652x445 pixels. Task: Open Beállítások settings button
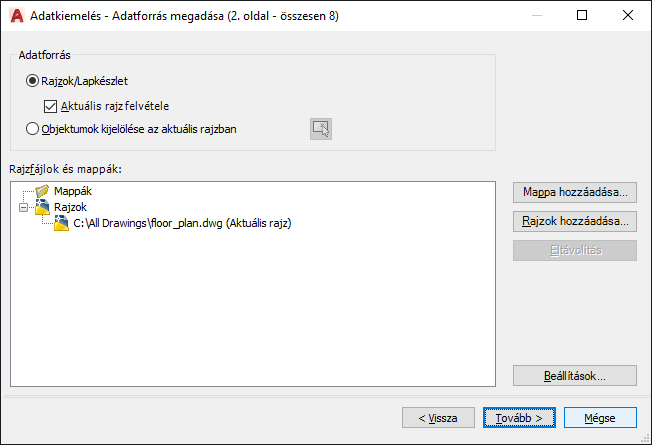(x=574, y=376)
